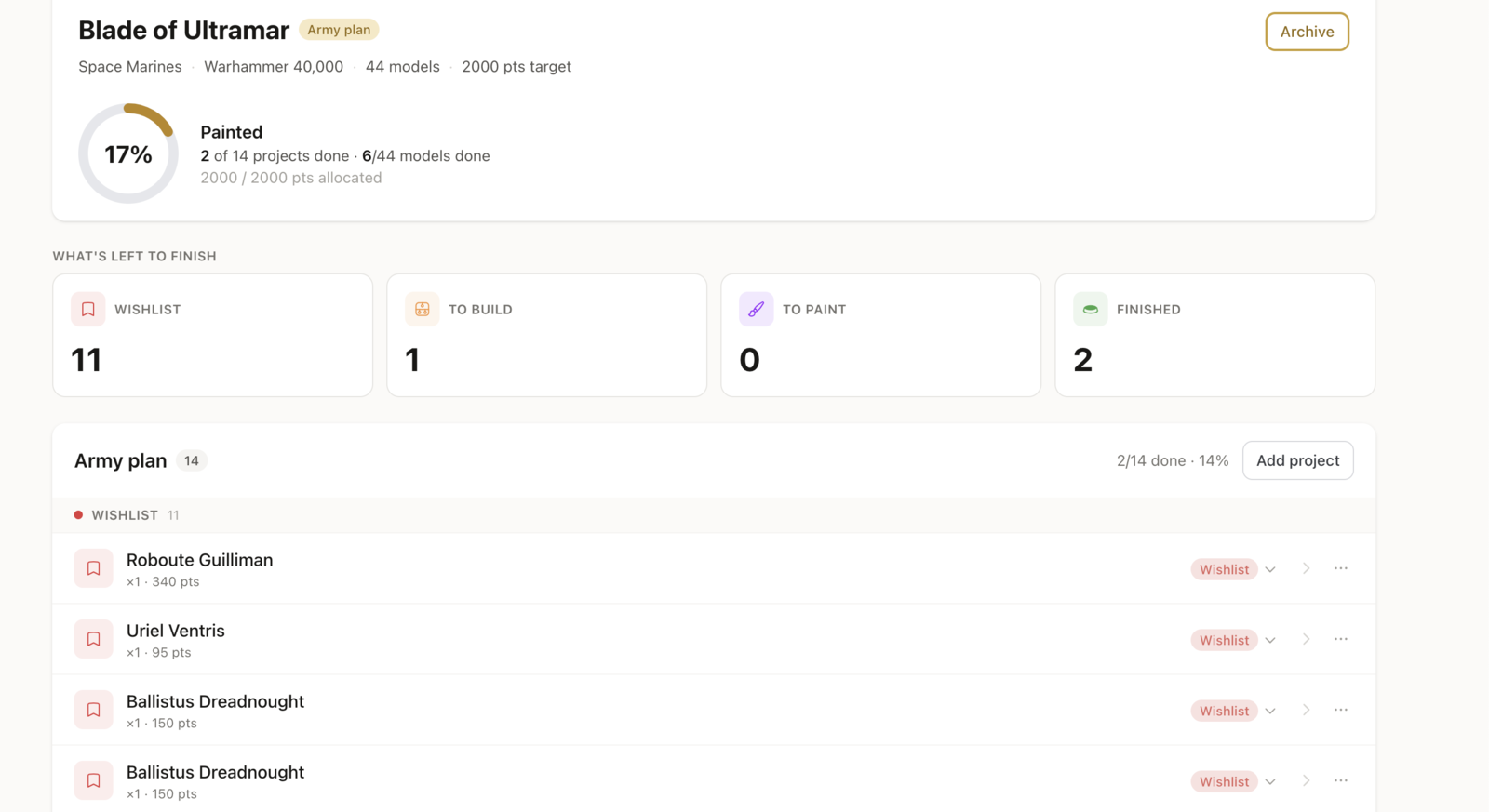Open the To Build summary card showing 1

pyautogui.click(x=546, y=335)
